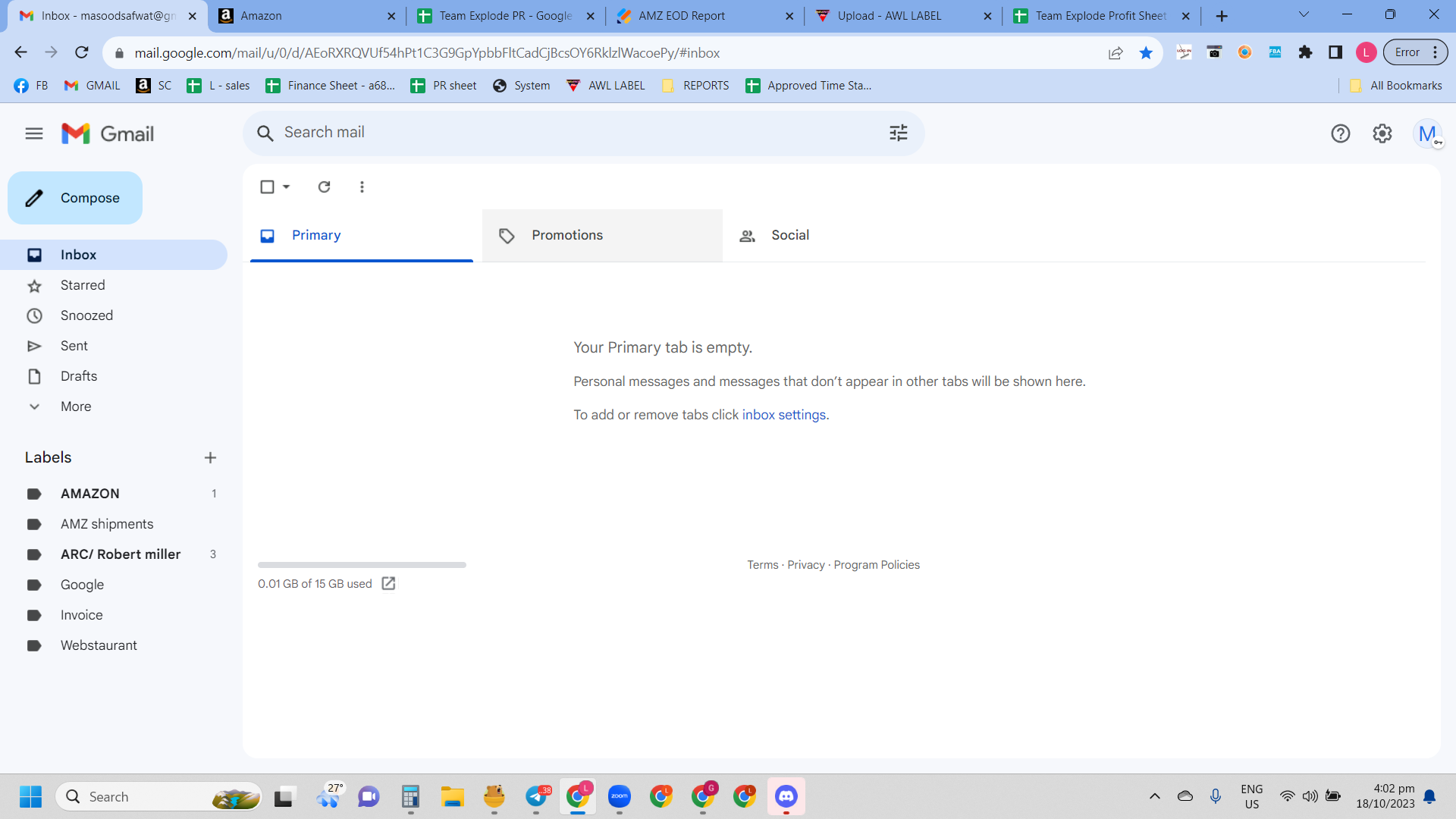Click the address bar URL
Viewport: 1456px width, 819px height.
click(427, 53)
